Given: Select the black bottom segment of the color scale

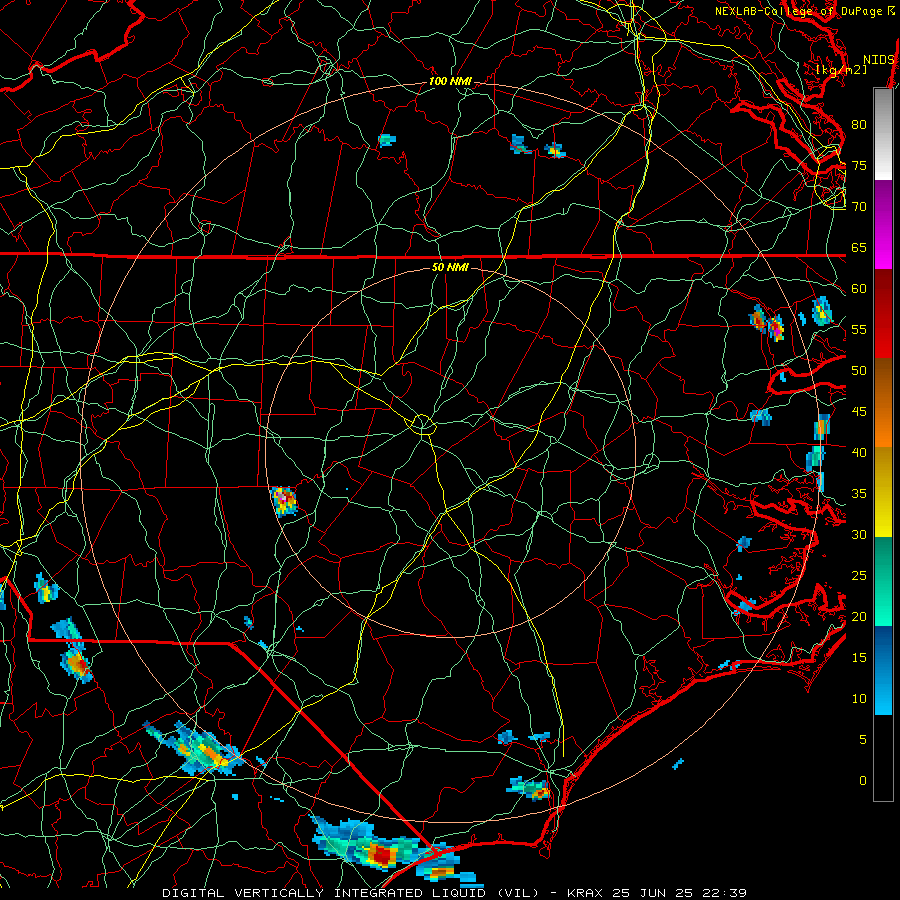Looking at the screenshot, I should pos(883,758).
